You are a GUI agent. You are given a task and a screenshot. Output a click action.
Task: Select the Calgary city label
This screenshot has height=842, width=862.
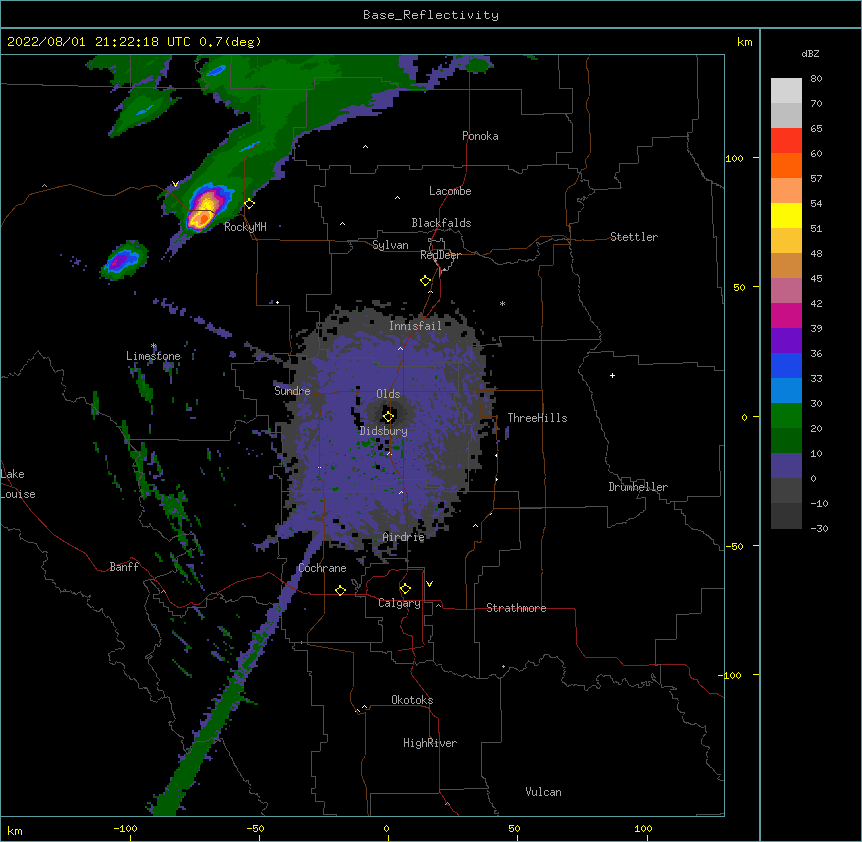399,603
